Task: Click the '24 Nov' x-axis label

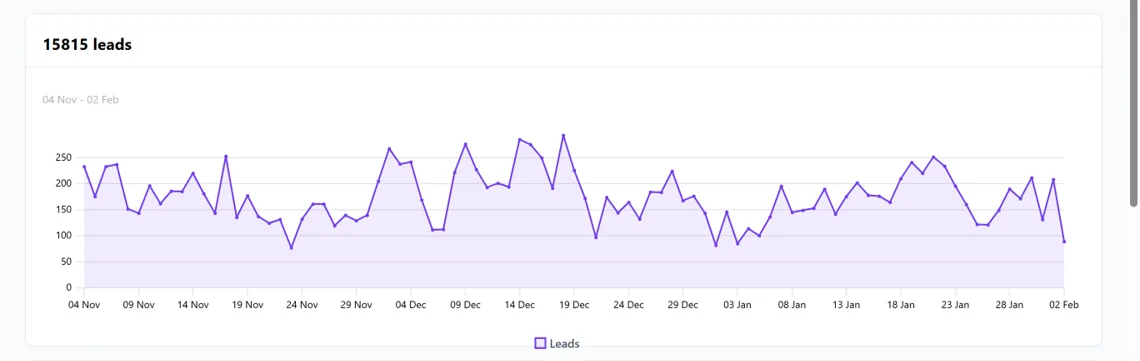Action: pos(302,305)
